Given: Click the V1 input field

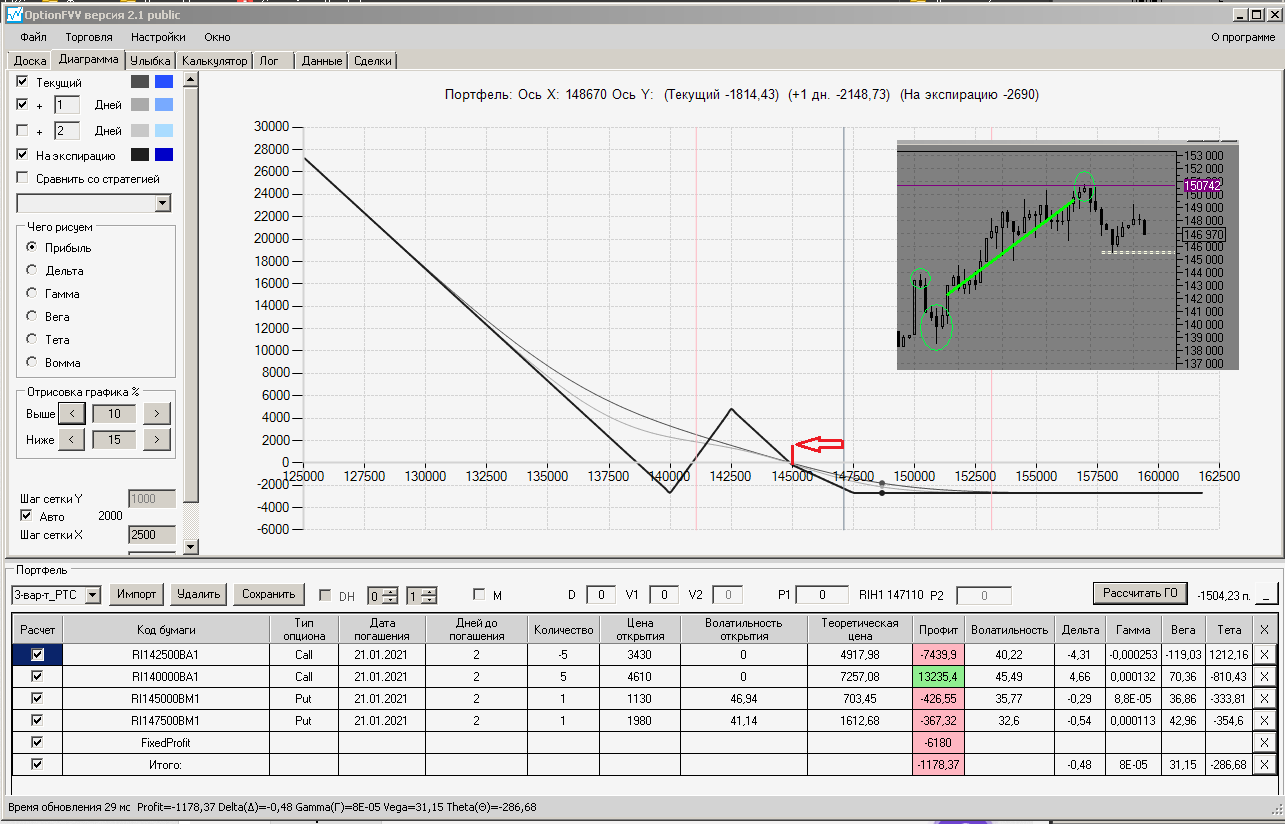Looking at the screenshot, I should coord(663,595).
